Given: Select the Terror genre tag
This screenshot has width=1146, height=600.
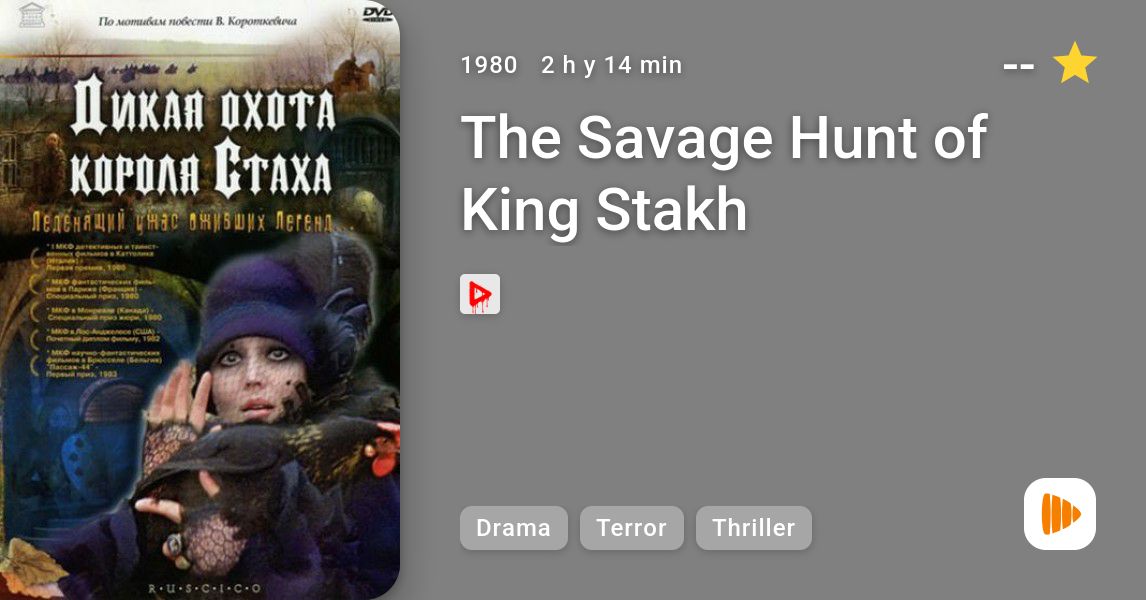Looking at the screenshot, I should click(631, 528).
